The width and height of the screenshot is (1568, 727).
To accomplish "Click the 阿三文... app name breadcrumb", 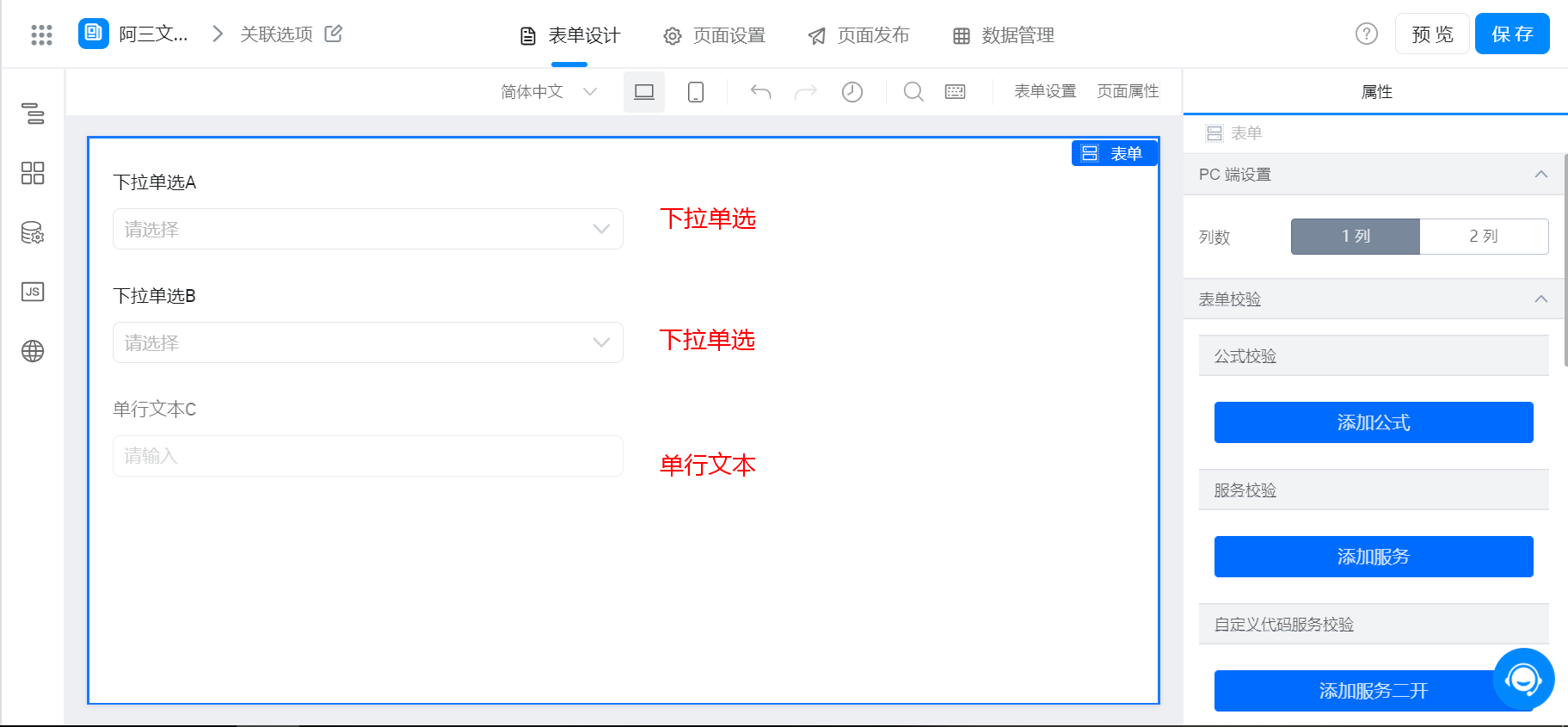I will (153, 34).
